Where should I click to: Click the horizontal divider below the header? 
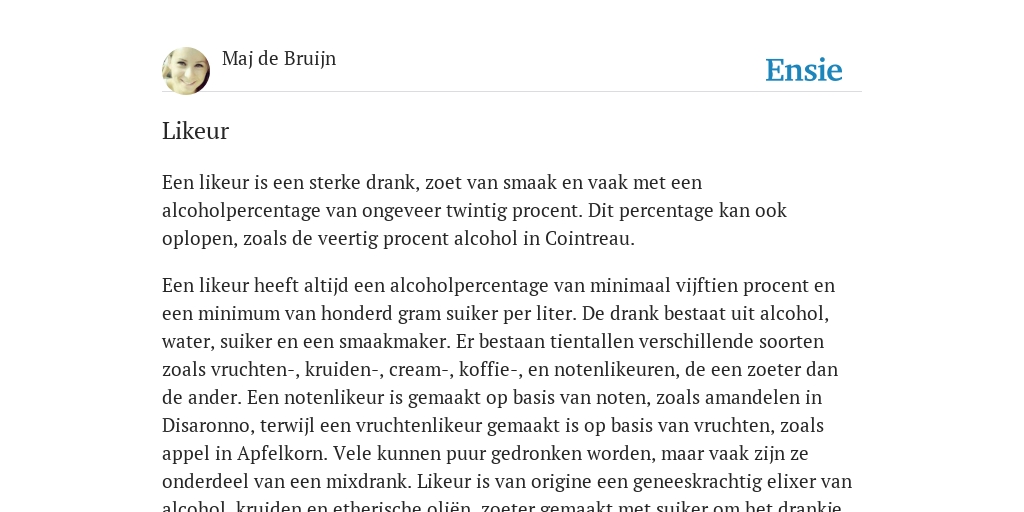[512, 91]
